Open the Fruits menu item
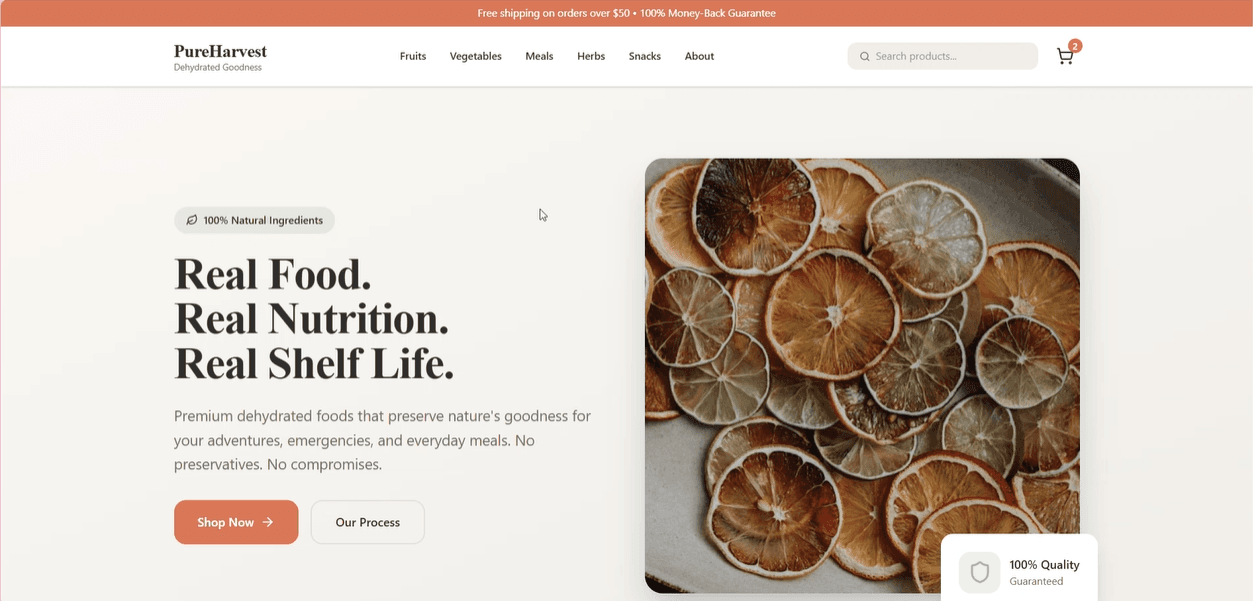The height and width of the screenshot is (601, 1253). point(413,56)
